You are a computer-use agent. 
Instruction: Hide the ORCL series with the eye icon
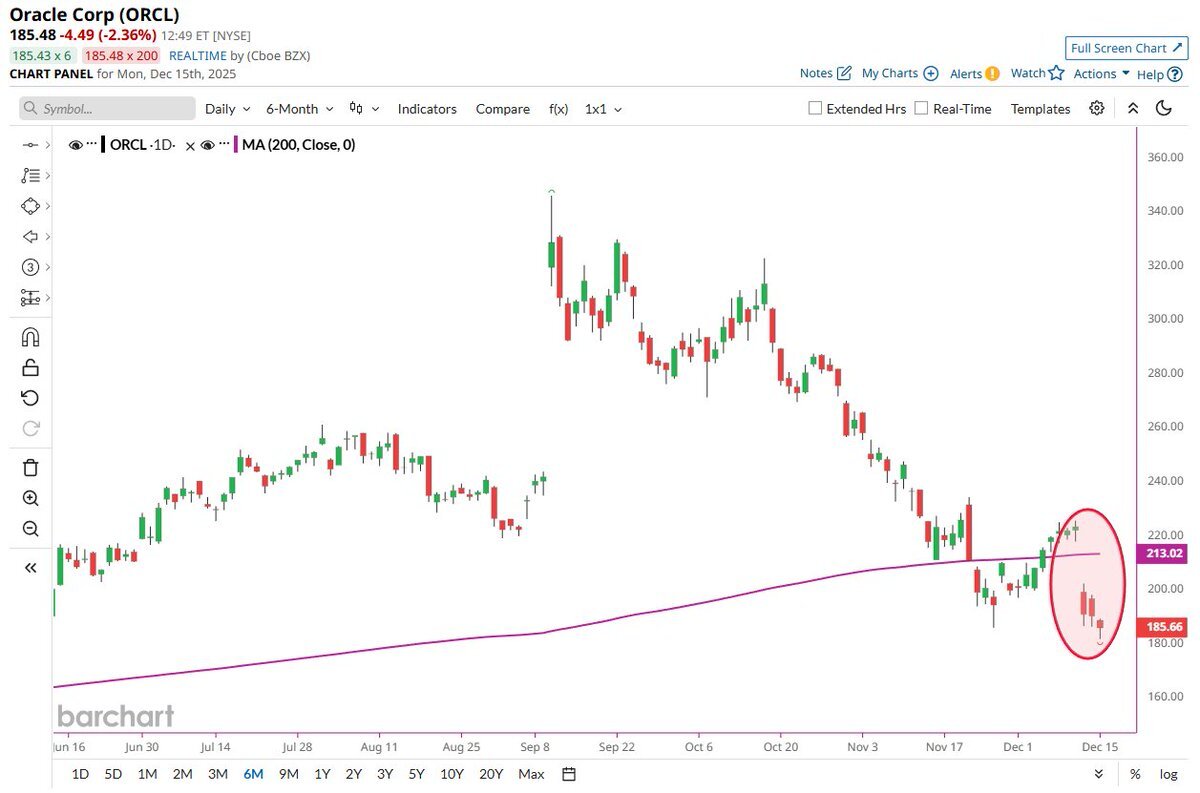(76, 145)
